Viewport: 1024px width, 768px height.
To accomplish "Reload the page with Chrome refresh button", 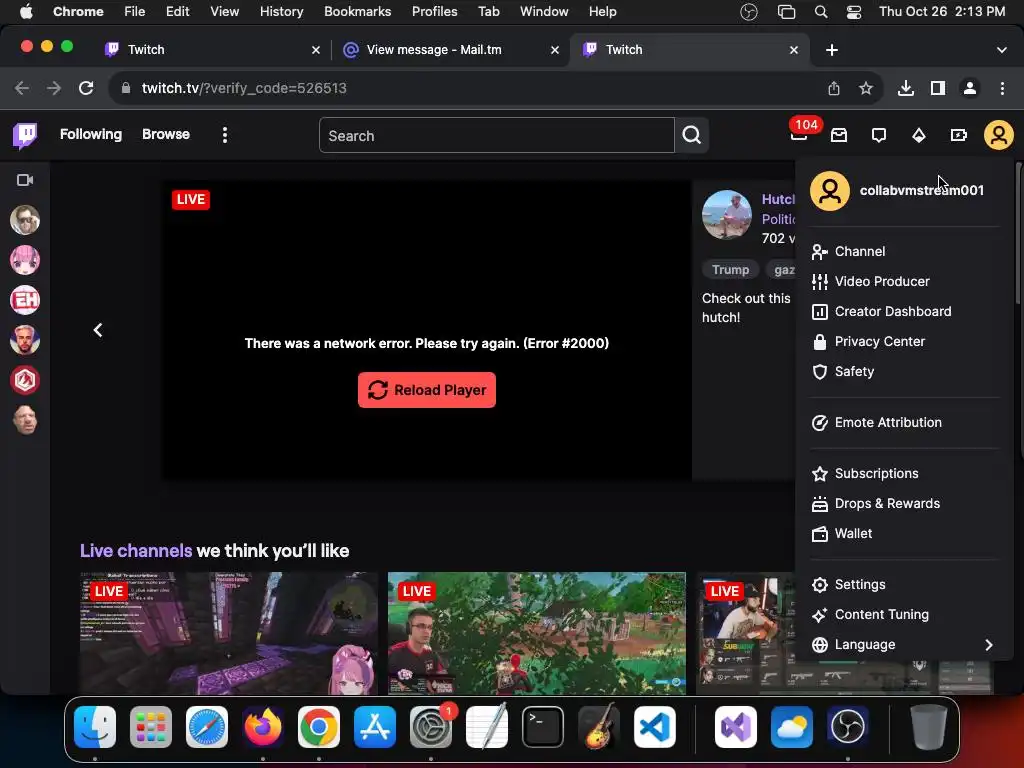I will [86, 88].
